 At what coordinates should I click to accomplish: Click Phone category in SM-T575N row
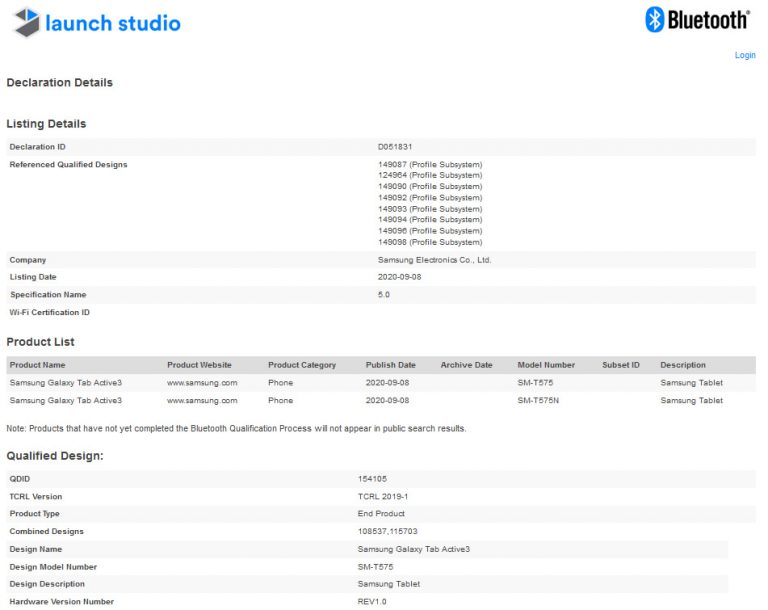280,400
